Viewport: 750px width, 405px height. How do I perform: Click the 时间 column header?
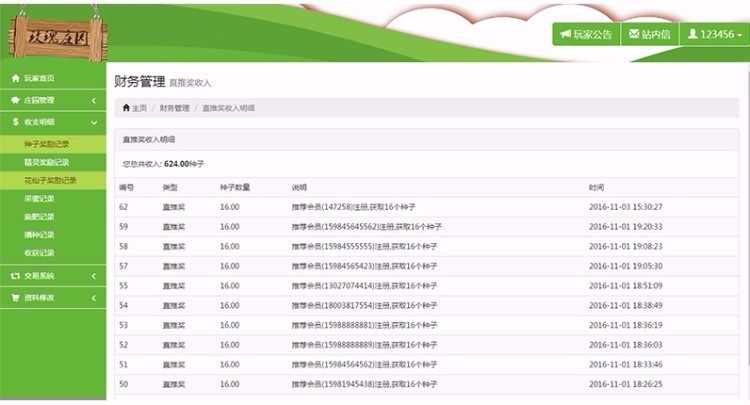coord(596,187)
